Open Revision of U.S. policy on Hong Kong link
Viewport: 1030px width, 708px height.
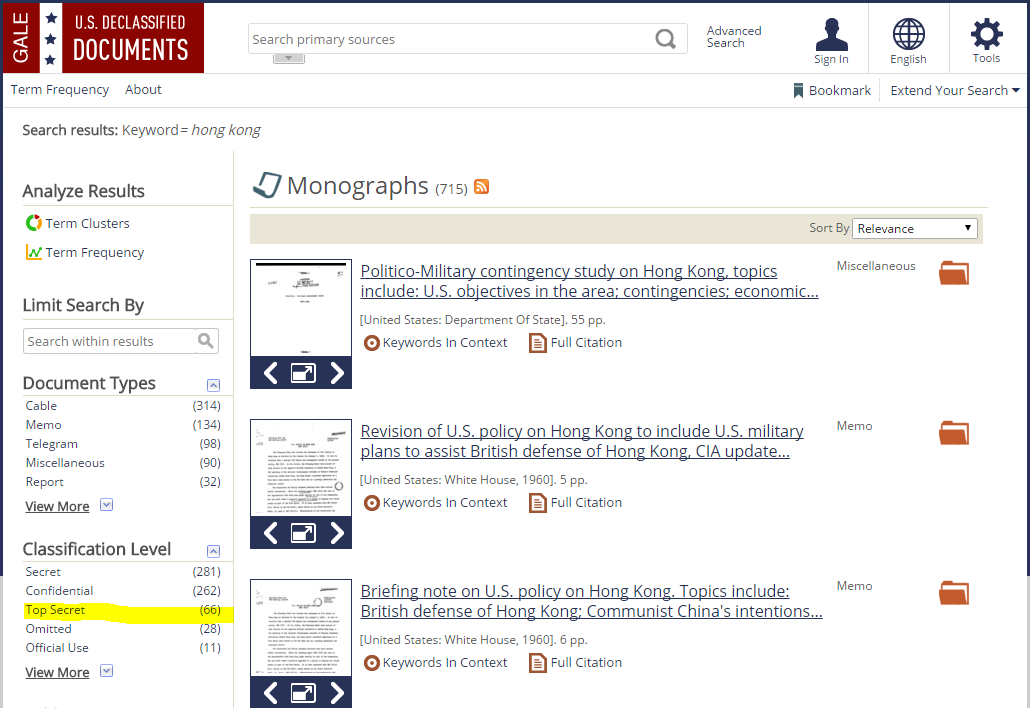point(581,441)
